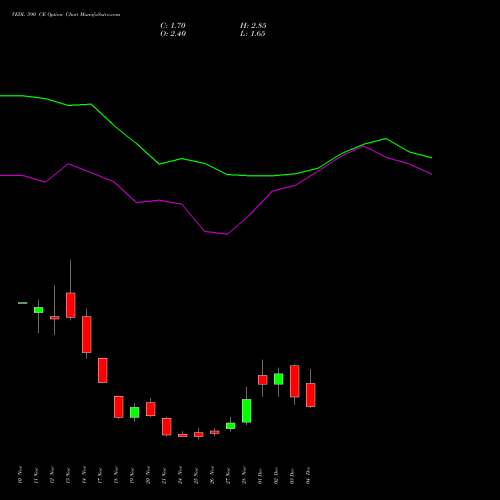Click the red candle for 21 Nov
The width and height of the screenshot is (500, 500).
pyautogui.click(x=167, y=427)
